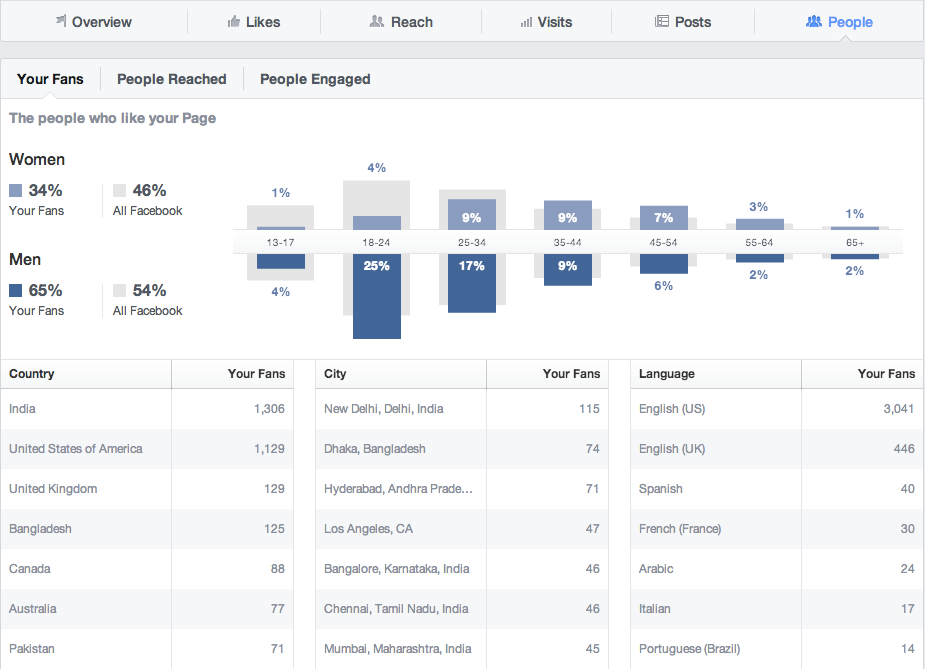The image size is (925, 669).
Task: Select the Dhaka, Bangladesh city link
Action: [374, 448]
